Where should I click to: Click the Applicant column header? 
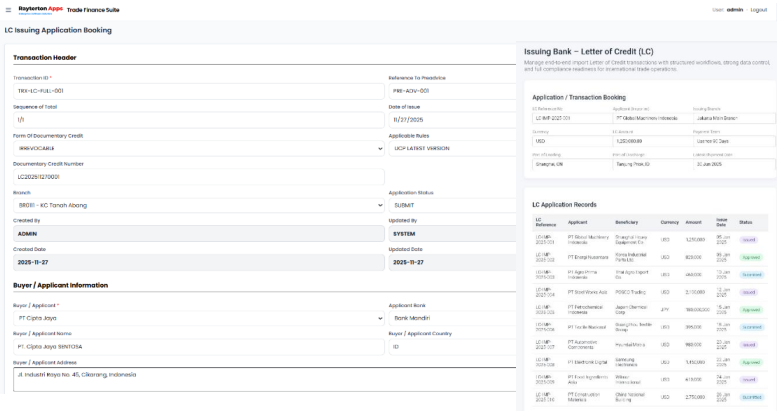577,223
